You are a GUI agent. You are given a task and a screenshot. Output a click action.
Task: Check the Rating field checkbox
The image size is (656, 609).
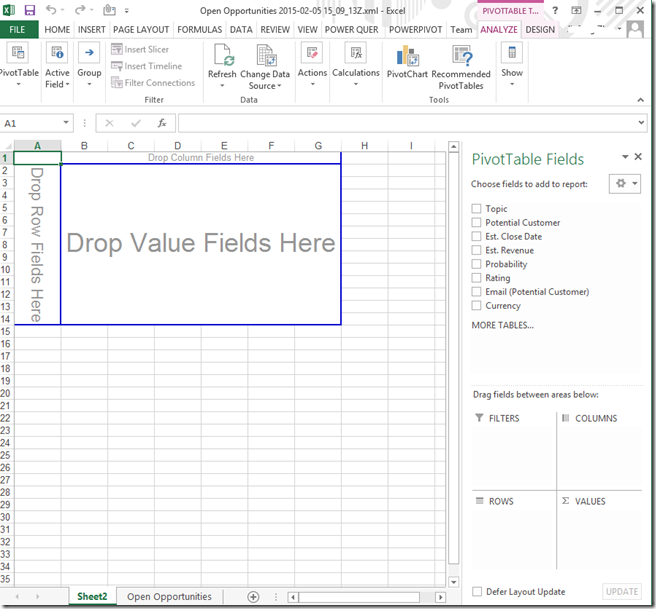click(476, 278)
